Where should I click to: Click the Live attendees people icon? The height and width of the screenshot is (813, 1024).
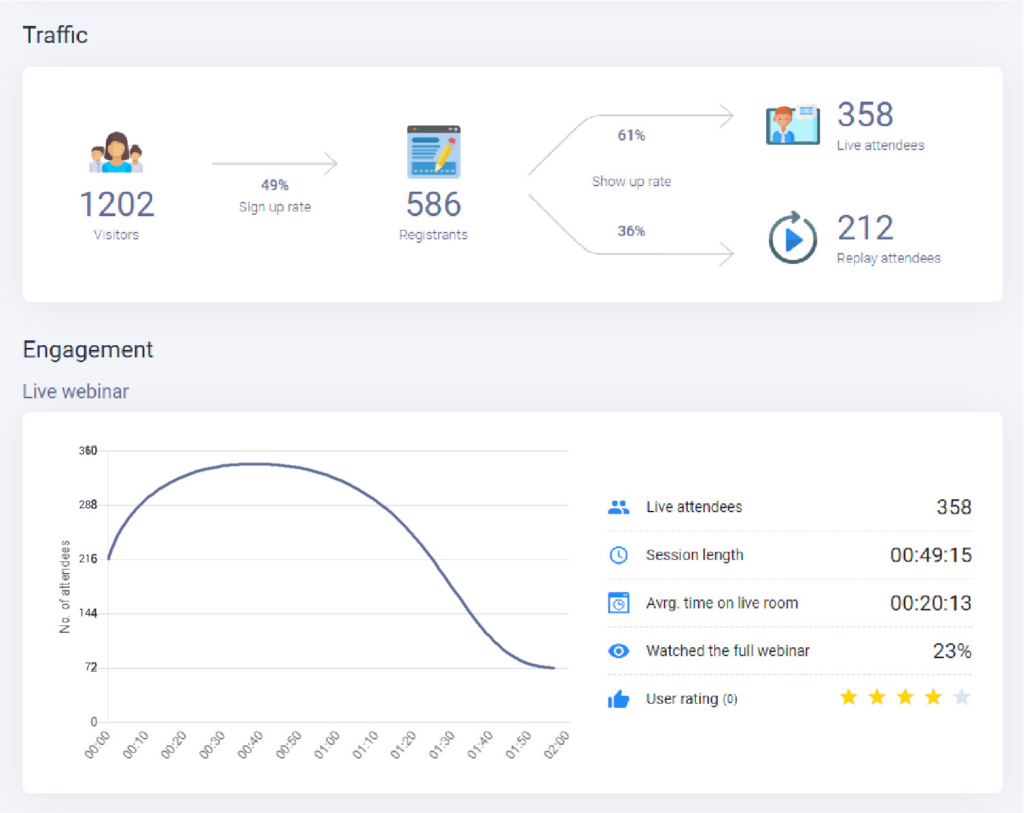point(618,507)
